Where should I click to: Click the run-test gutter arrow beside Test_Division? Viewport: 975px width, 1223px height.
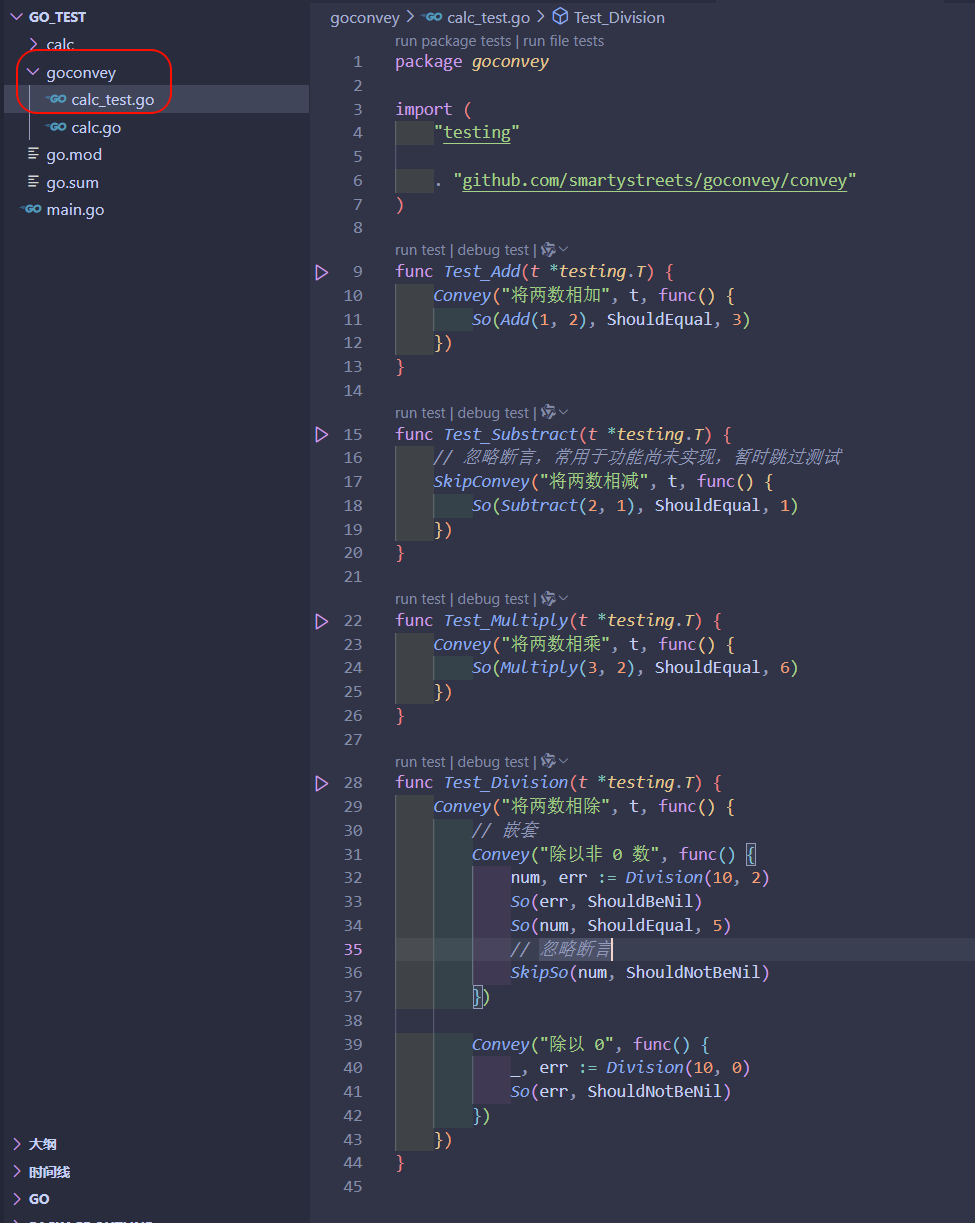[322, 783]
